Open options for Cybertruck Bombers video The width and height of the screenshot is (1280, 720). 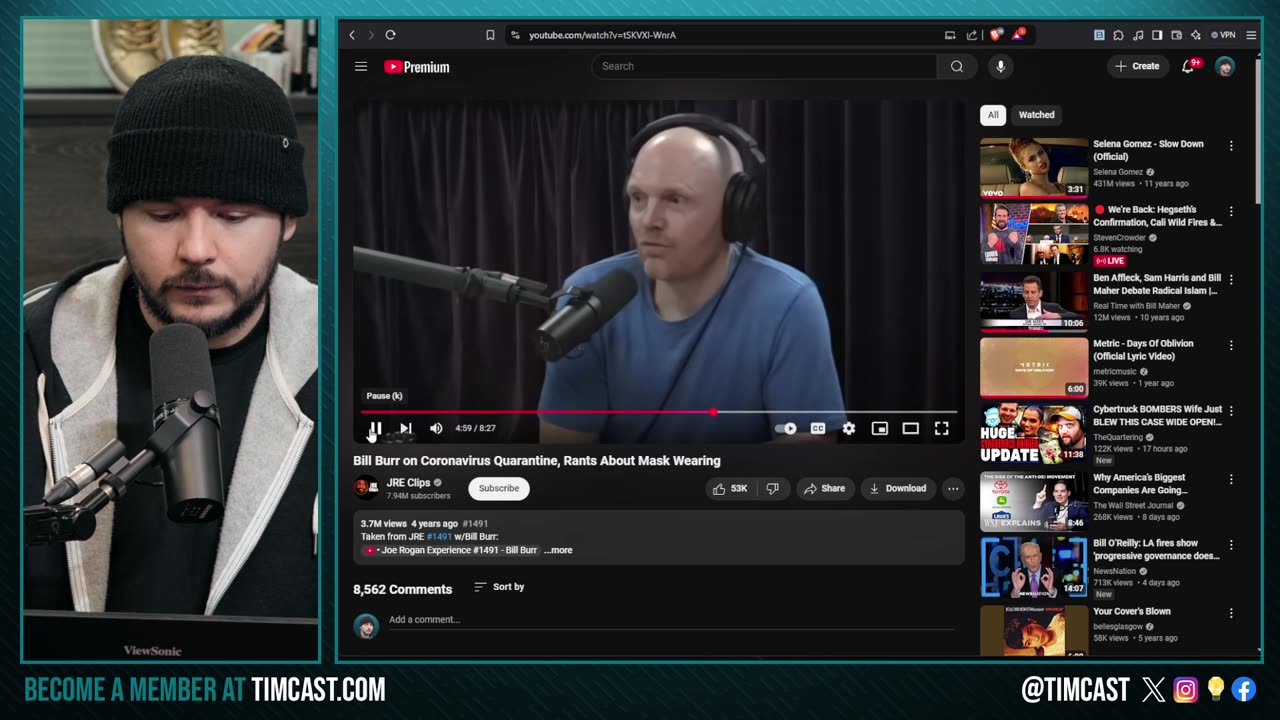[1231, 411]
